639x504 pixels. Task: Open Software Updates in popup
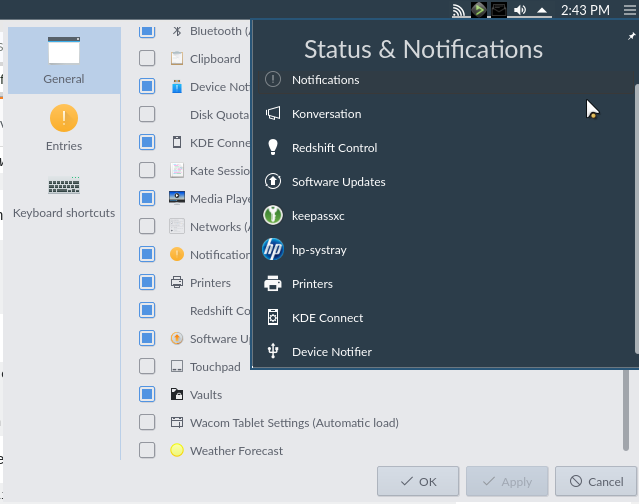446,182
